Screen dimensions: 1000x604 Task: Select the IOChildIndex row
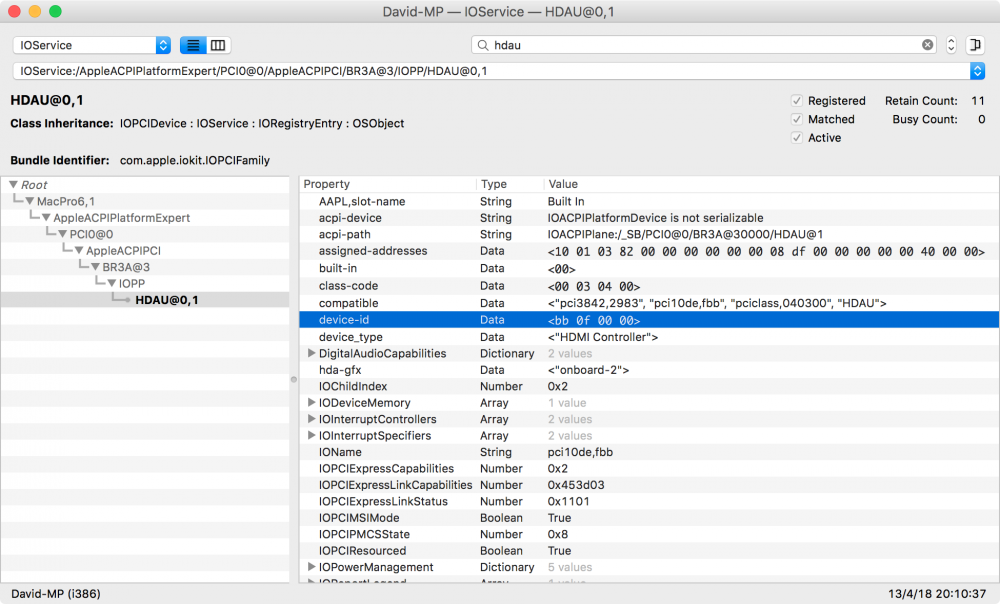[x=649, y=387]
